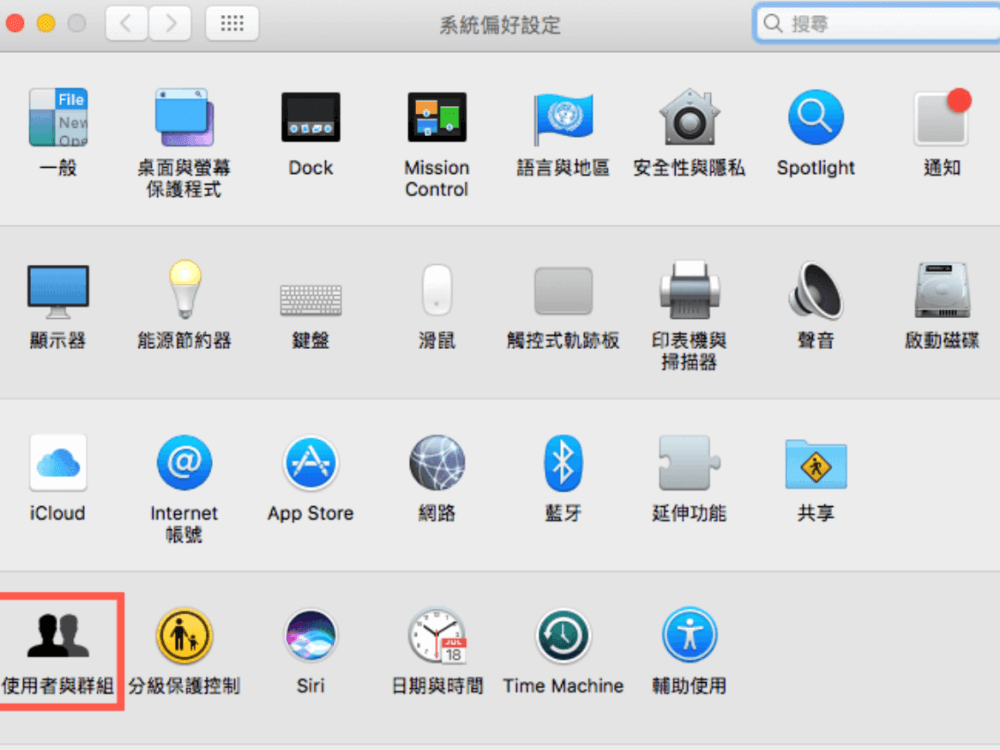Open Mission Control preferences
Screen dimensions: 1000x750
(437, 118)
